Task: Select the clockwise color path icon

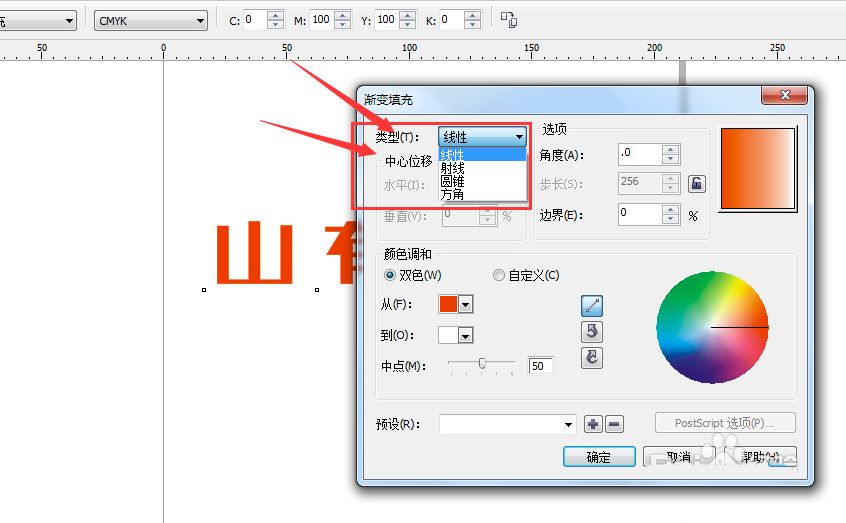Action: (x=592, y=357)
